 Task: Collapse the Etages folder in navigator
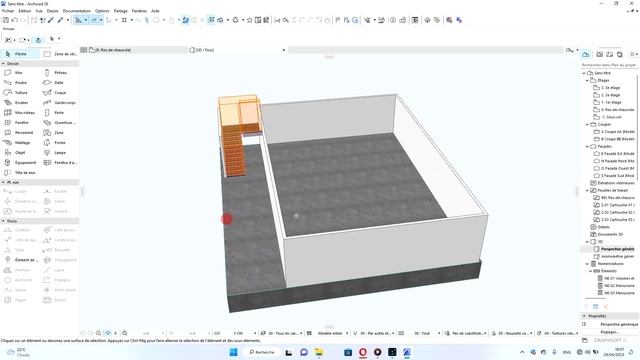point(587,80)
